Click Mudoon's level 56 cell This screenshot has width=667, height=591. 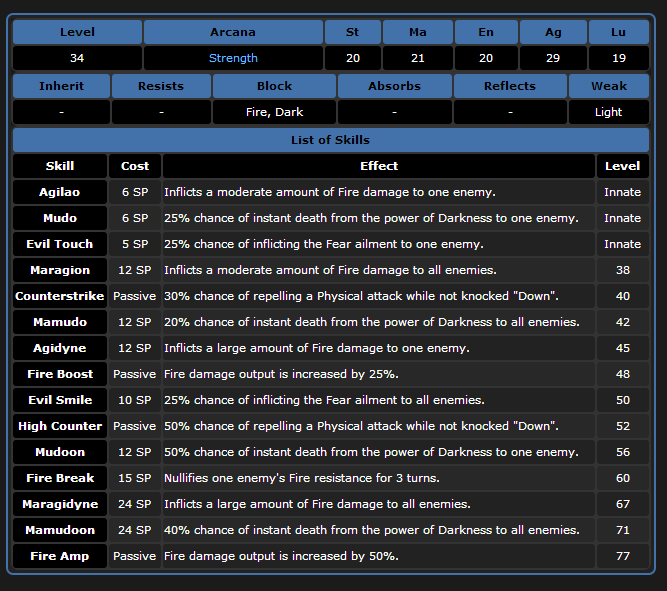pyautogui.click(x=623, y=452)
